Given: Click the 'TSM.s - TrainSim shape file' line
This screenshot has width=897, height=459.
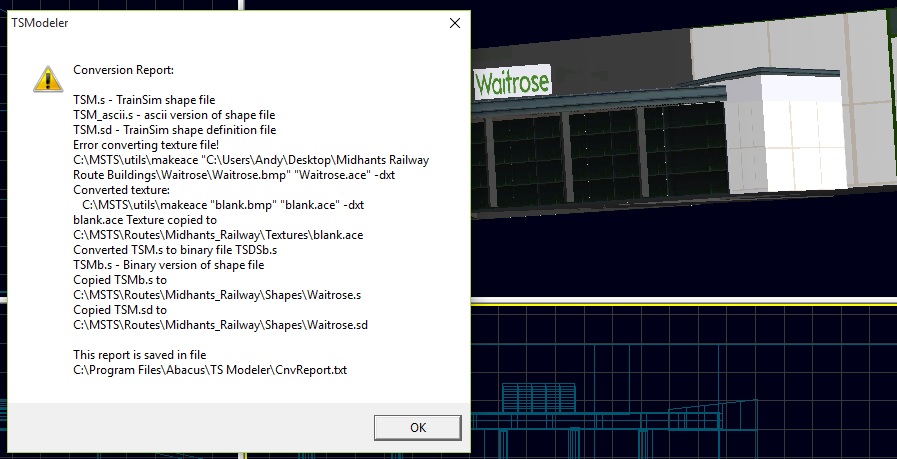Looking at the screenshot, I should click(x=144, y=100).
